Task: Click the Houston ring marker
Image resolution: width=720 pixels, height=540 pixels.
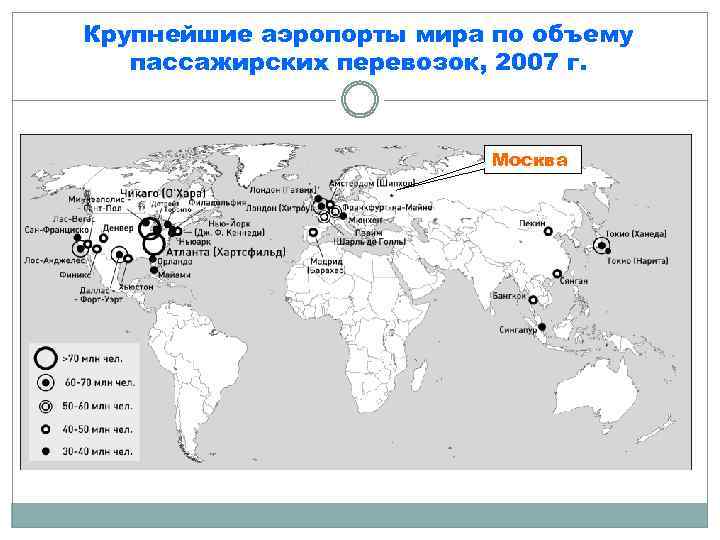Action: [128, 259]
